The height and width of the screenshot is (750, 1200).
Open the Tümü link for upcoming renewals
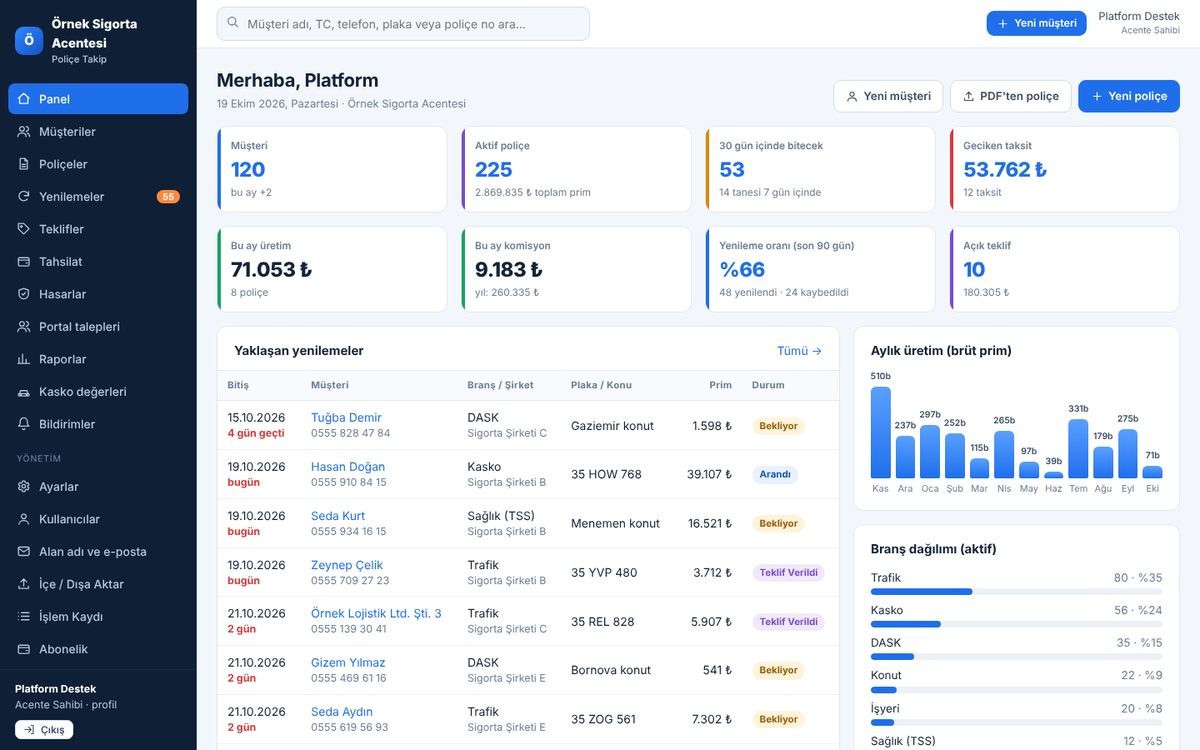point(799,351)
